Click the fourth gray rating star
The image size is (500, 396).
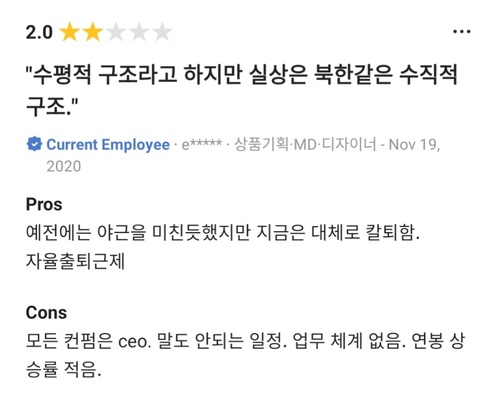(x=139, y=32)
